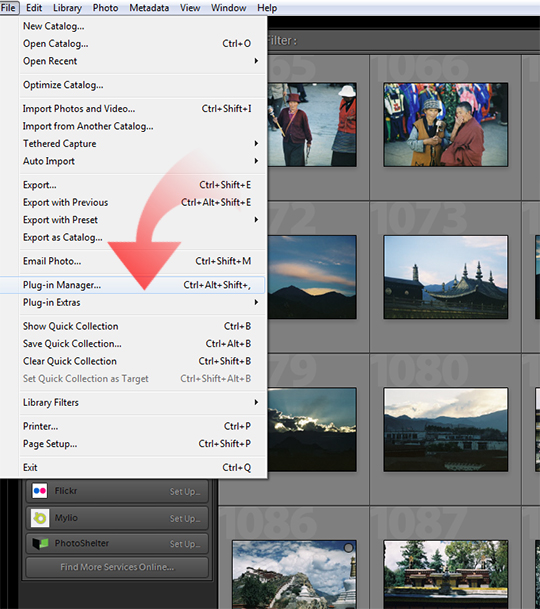
Task: Open Plug-in Manager... from the menu
Action: coord(133,285)
